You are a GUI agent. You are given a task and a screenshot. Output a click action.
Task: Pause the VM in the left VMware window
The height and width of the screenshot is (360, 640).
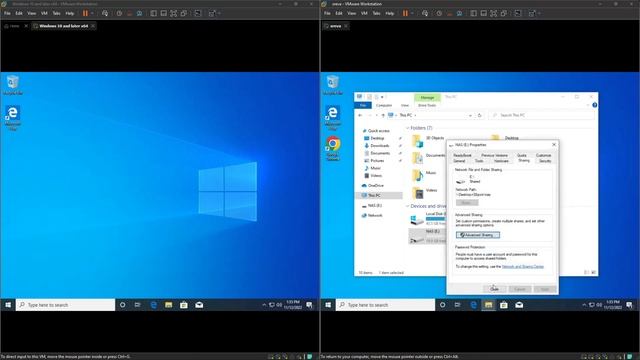[x=85, y=13]
